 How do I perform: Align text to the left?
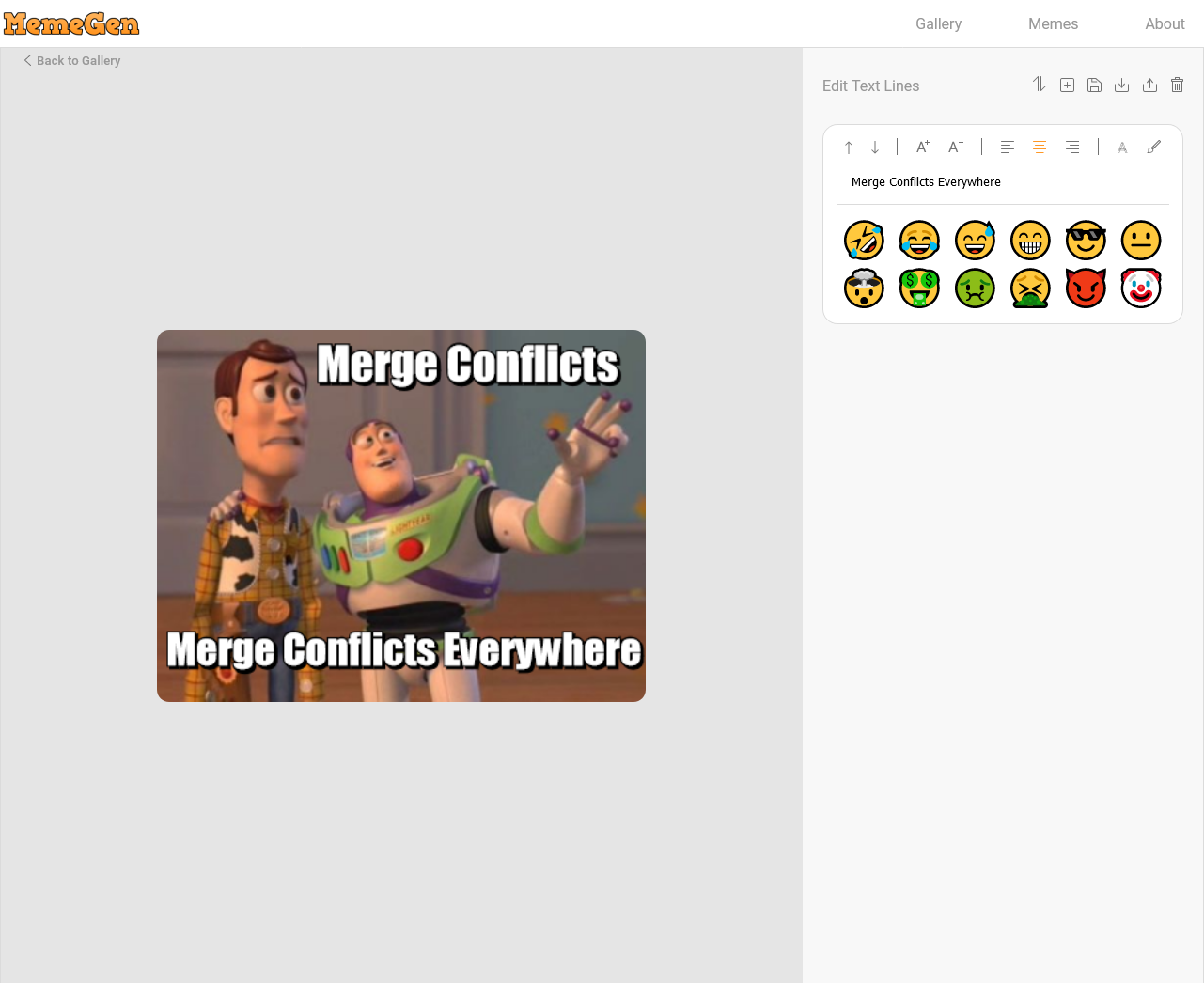point(1007,148)
